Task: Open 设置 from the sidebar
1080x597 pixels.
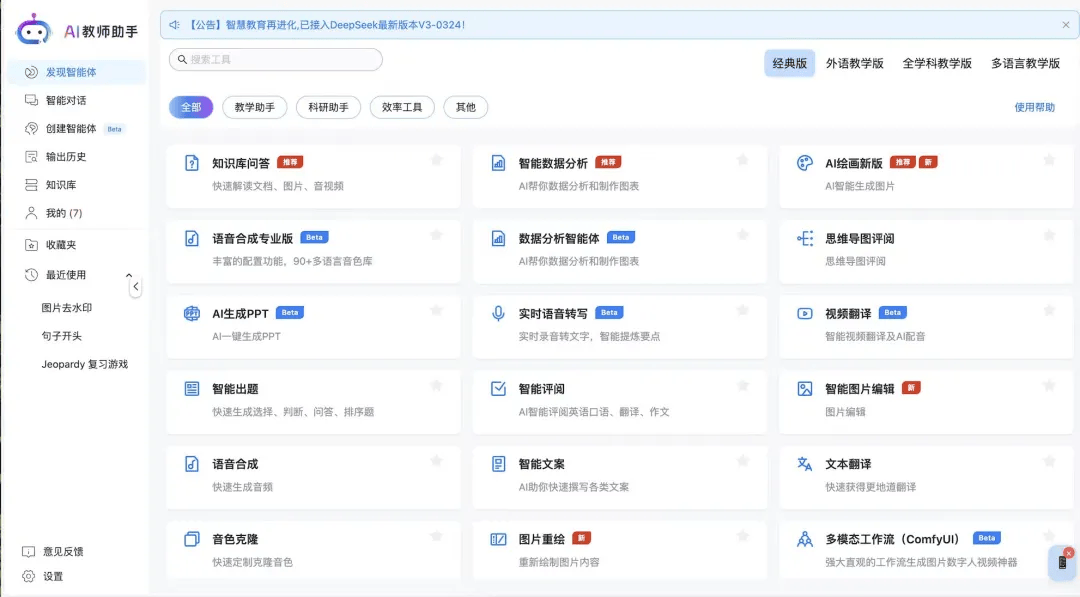Action: tap(53, 576)
